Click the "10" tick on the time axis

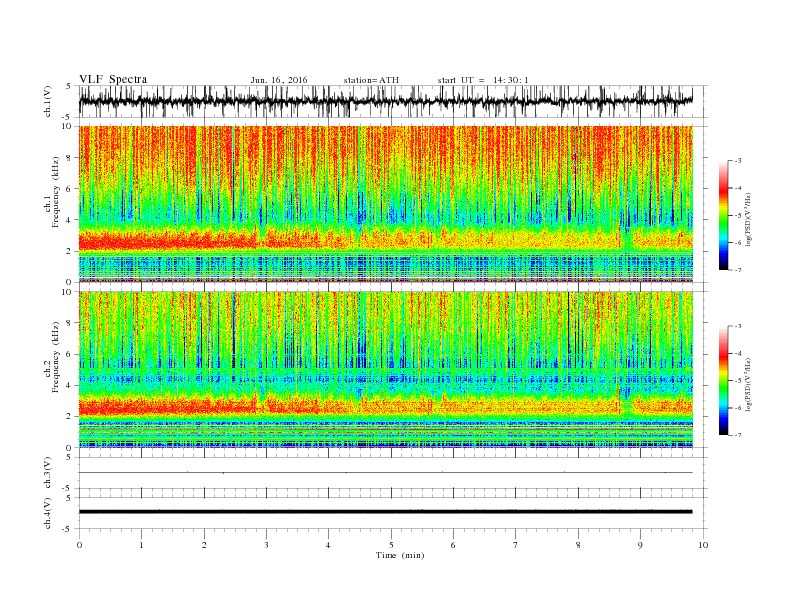pos(703,545)
